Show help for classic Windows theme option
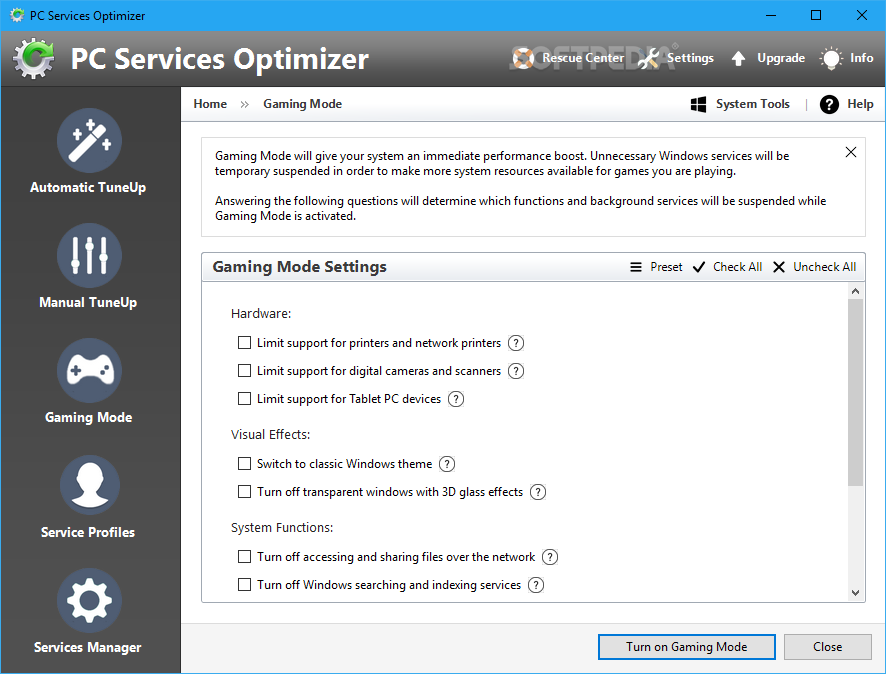The image size is (886, 674). coord(446,464)
